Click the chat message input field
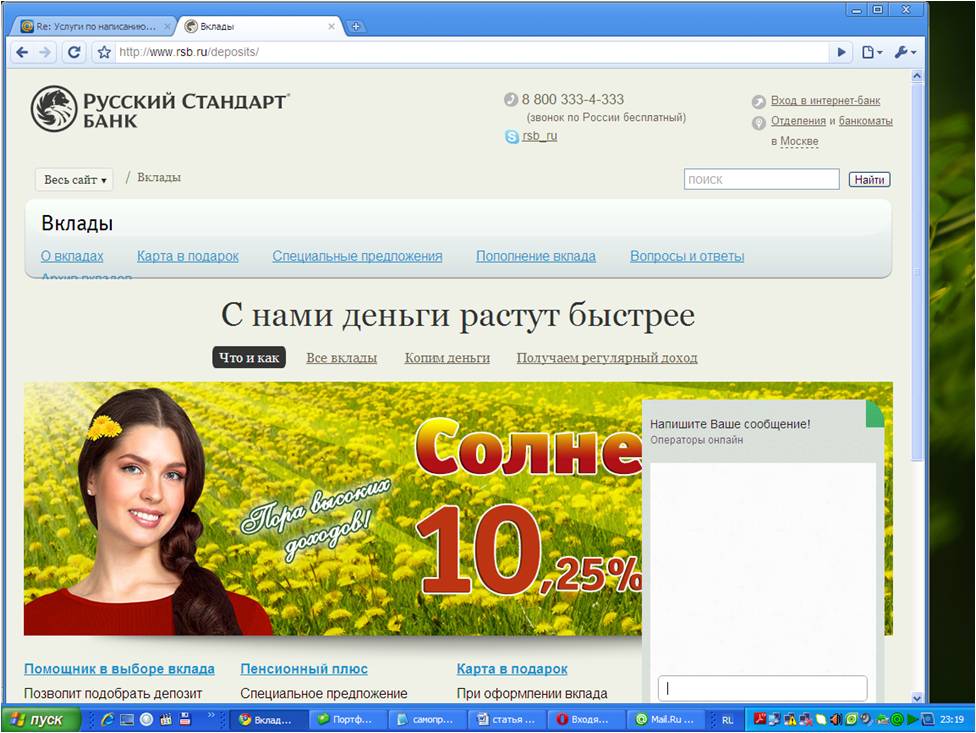Viewport: 976px width, 733px height. point(762,688)
